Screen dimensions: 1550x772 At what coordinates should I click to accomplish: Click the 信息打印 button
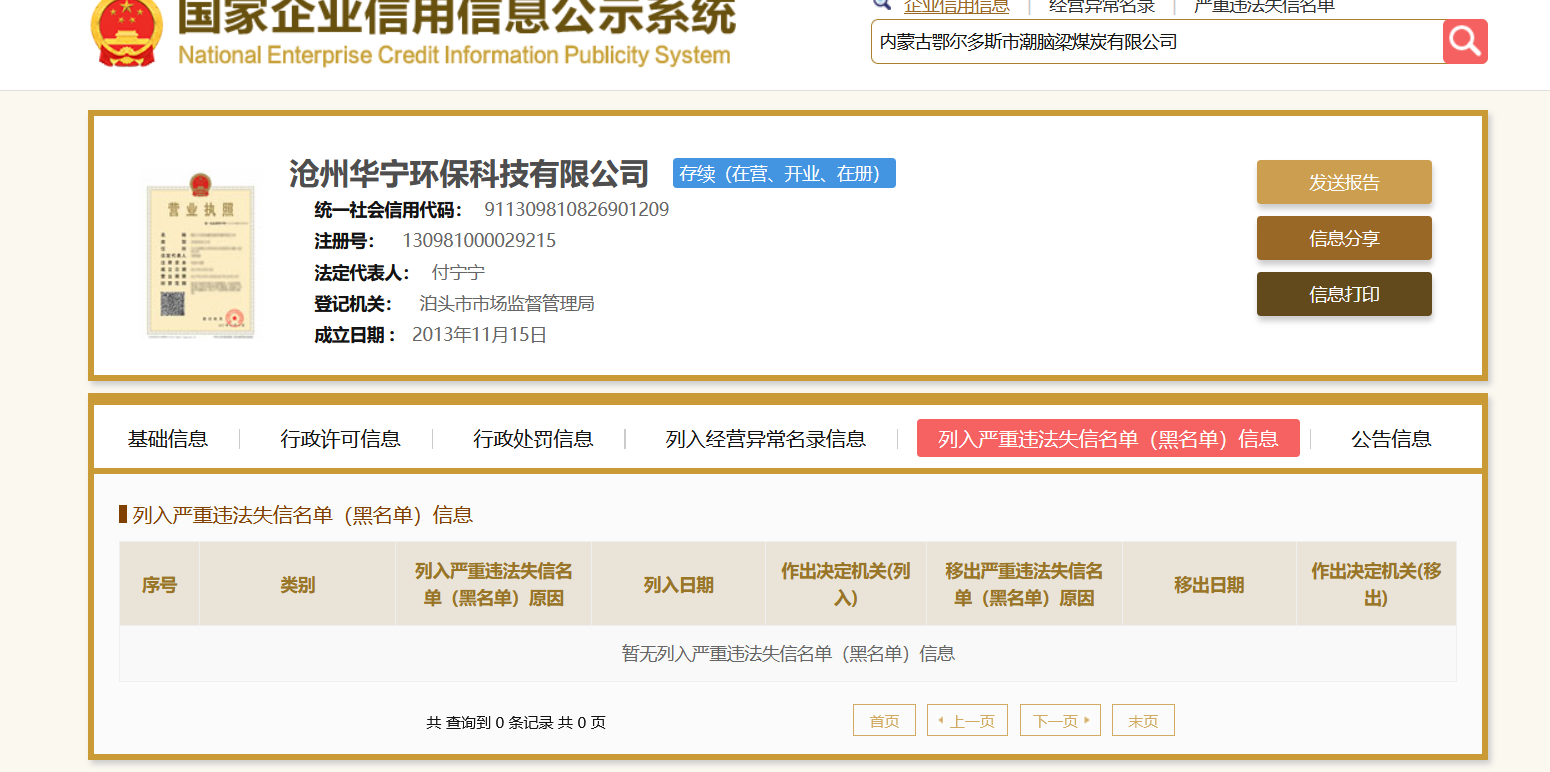(x=1344, y=294)
